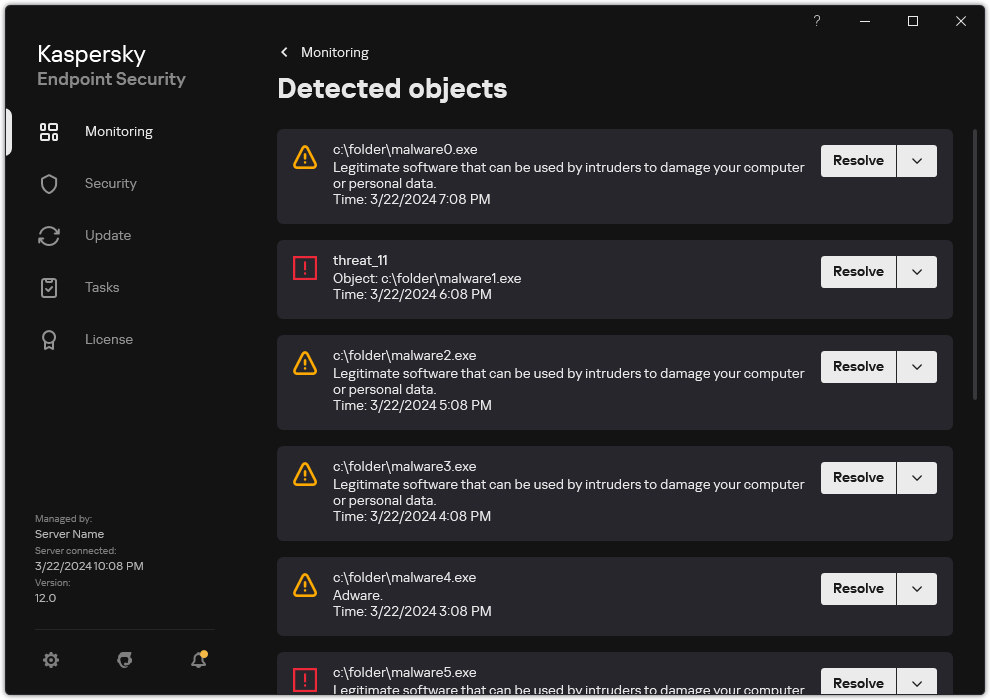Select the License key icon

[49, 339]
